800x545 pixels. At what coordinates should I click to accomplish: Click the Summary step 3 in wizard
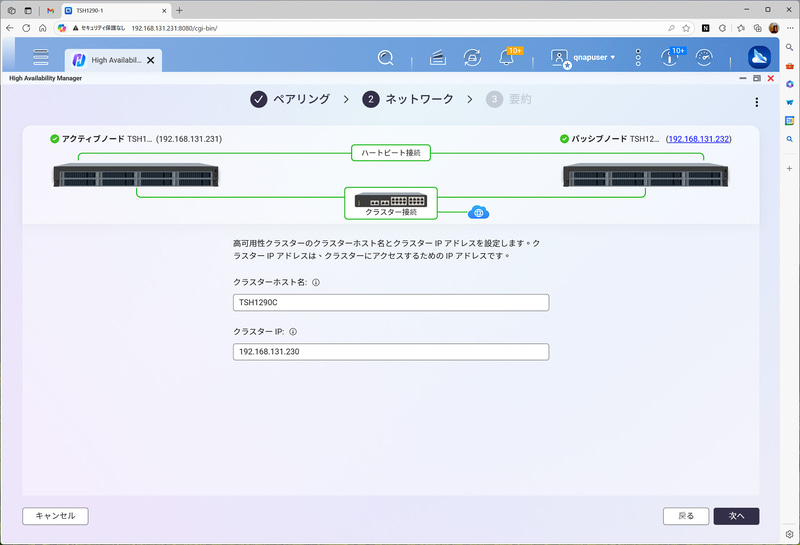pyautogui.click(x=509, y=99)
